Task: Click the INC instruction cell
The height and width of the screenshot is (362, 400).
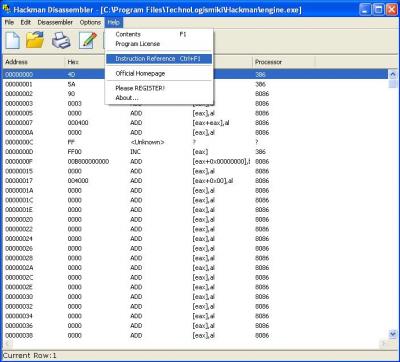Action: click(x=136, y=152)
